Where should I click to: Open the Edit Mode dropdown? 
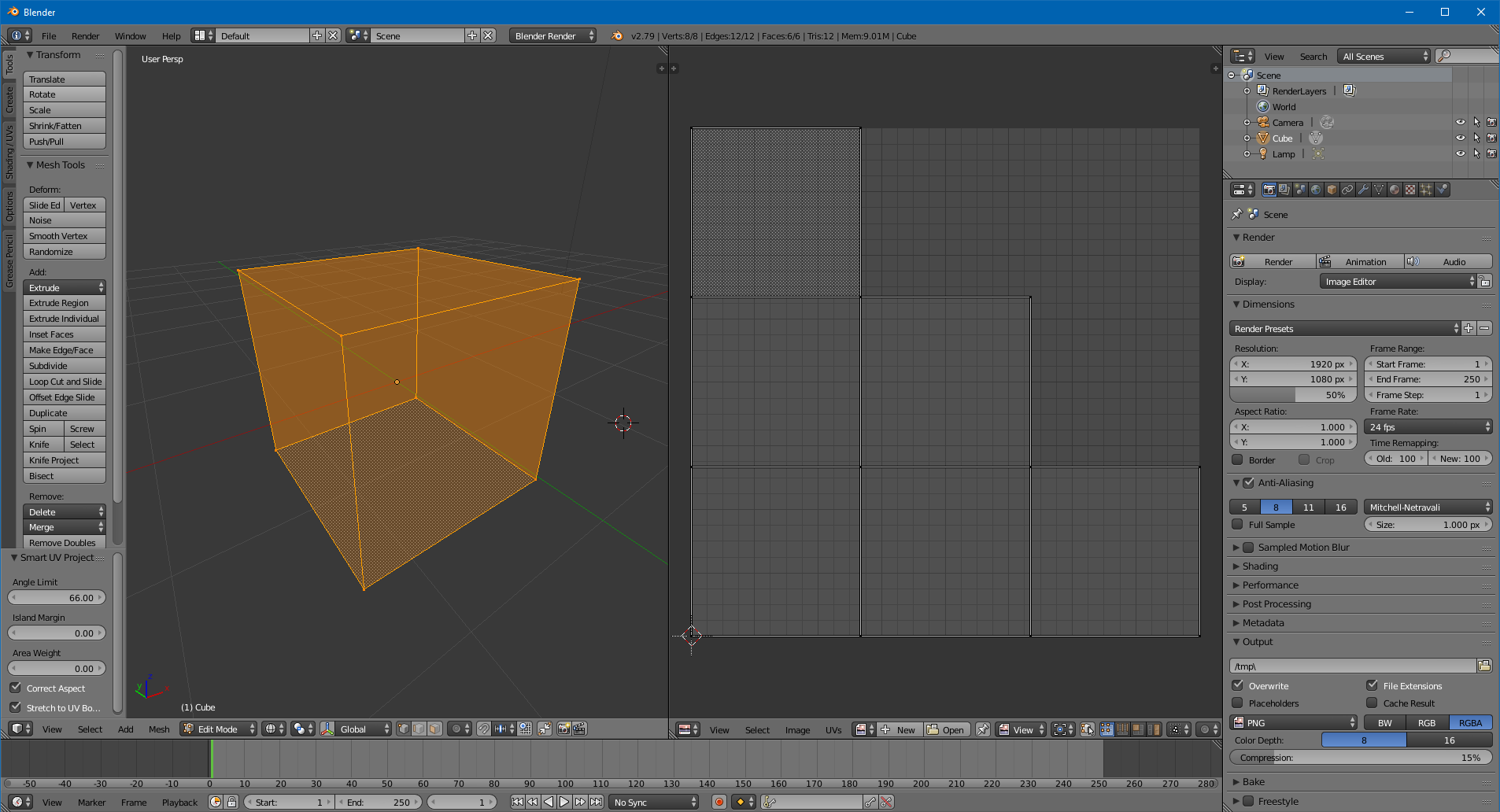pos(219,729)
